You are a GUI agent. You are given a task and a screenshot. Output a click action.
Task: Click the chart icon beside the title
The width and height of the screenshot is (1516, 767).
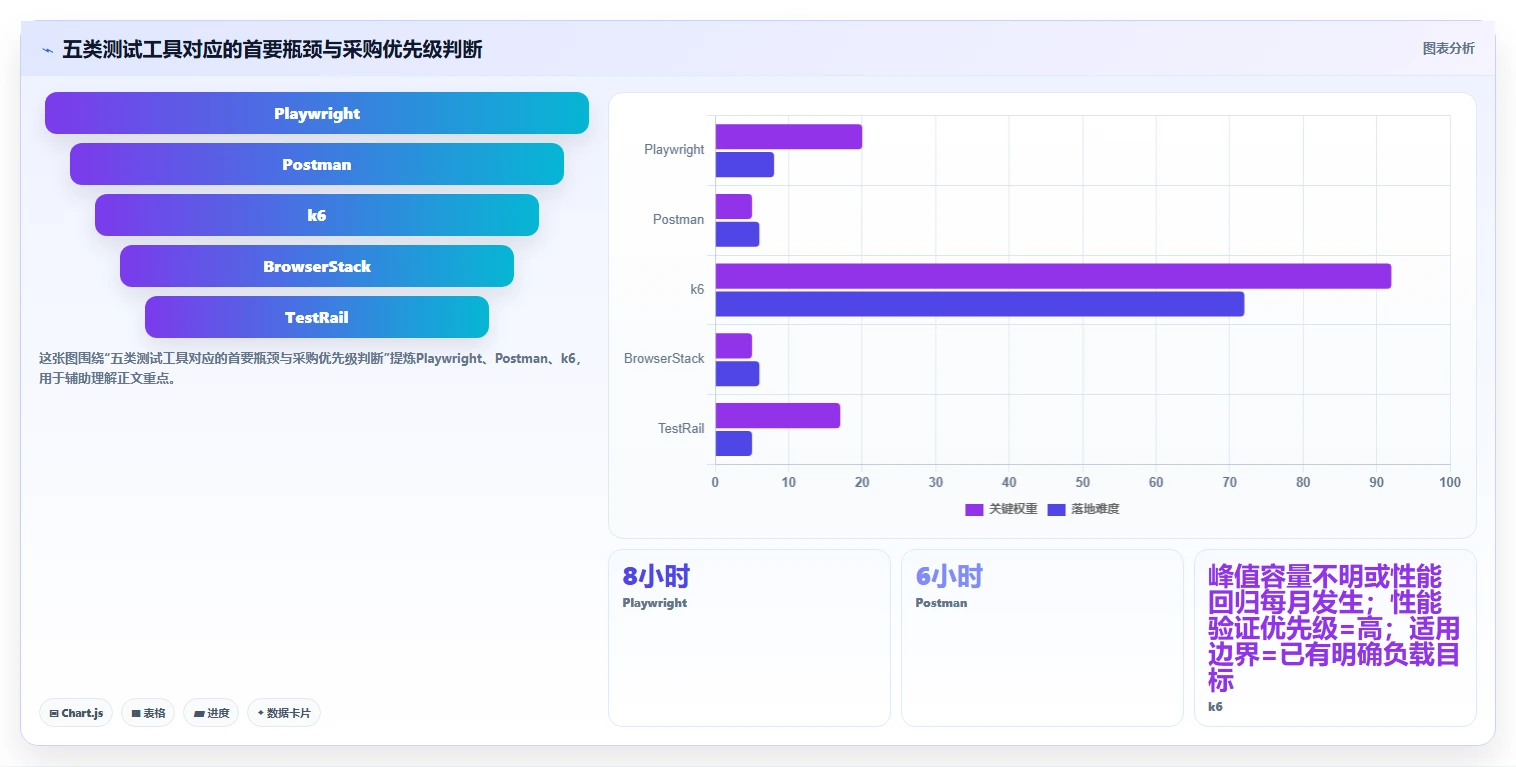coord(47,50)
